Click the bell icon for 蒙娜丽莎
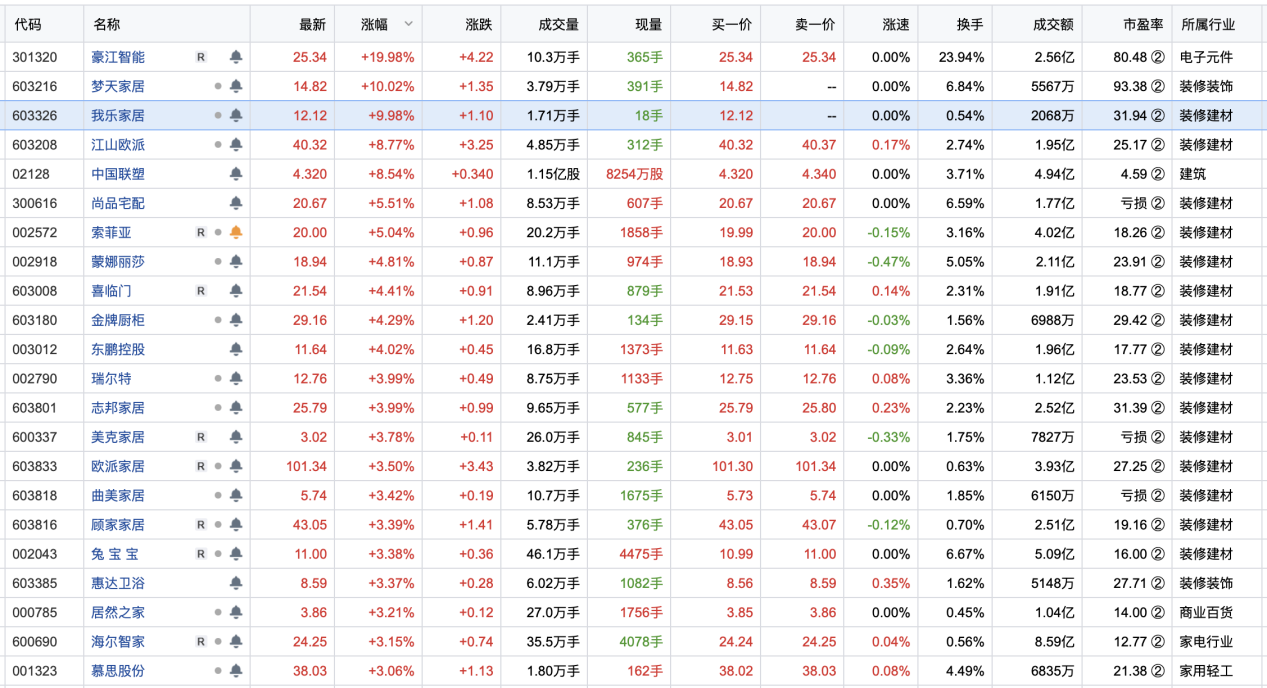Viewport: 1267px width, 688px height. [x=236, y=261]
